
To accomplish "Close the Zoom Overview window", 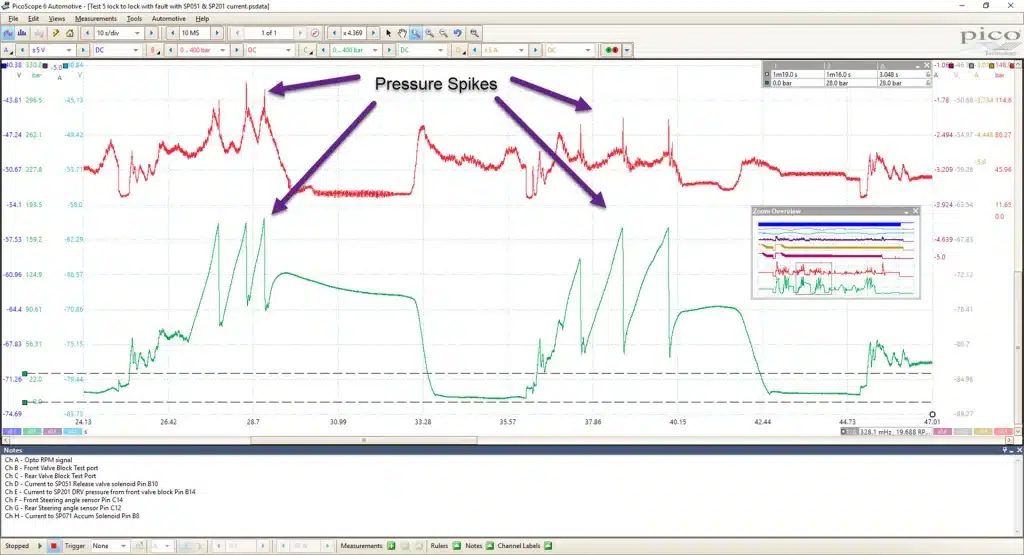I will tap(916, 211).
